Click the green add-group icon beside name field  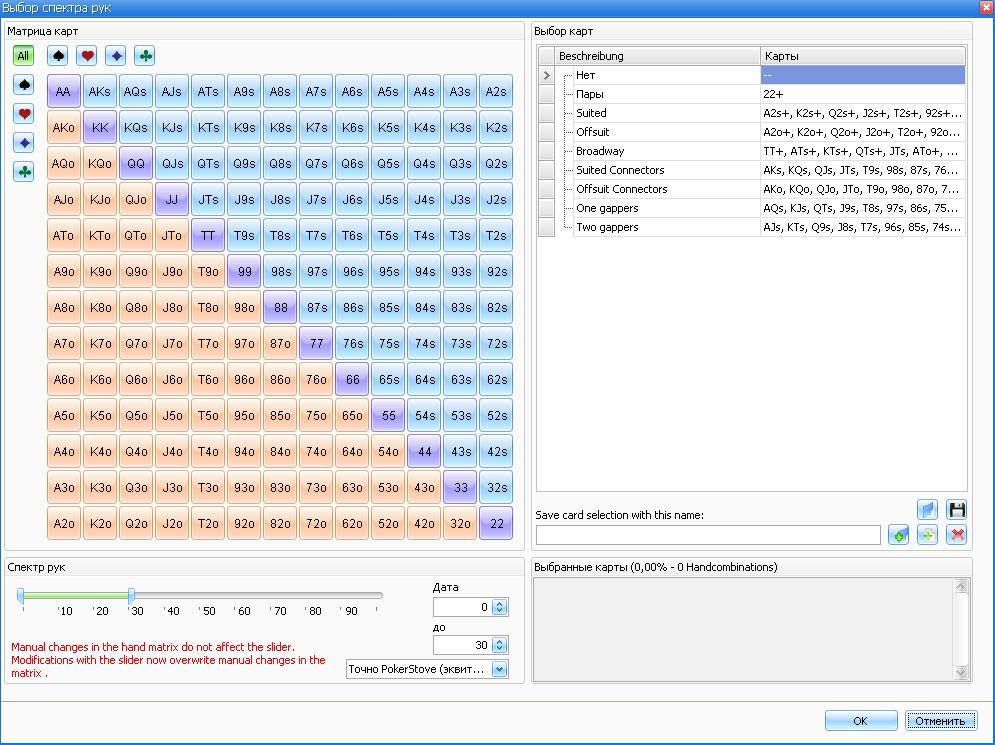[x=898, y=535]
